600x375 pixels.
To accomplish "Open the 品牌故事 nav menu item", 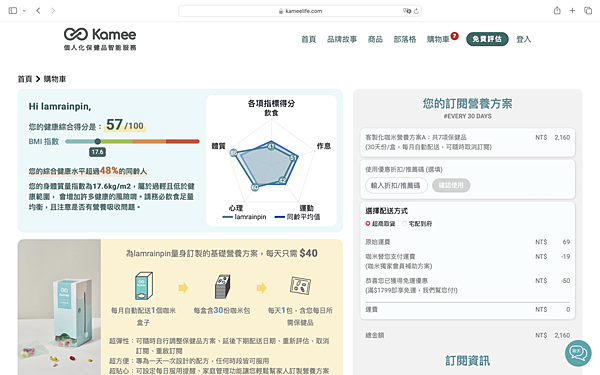I will point(342,39).
